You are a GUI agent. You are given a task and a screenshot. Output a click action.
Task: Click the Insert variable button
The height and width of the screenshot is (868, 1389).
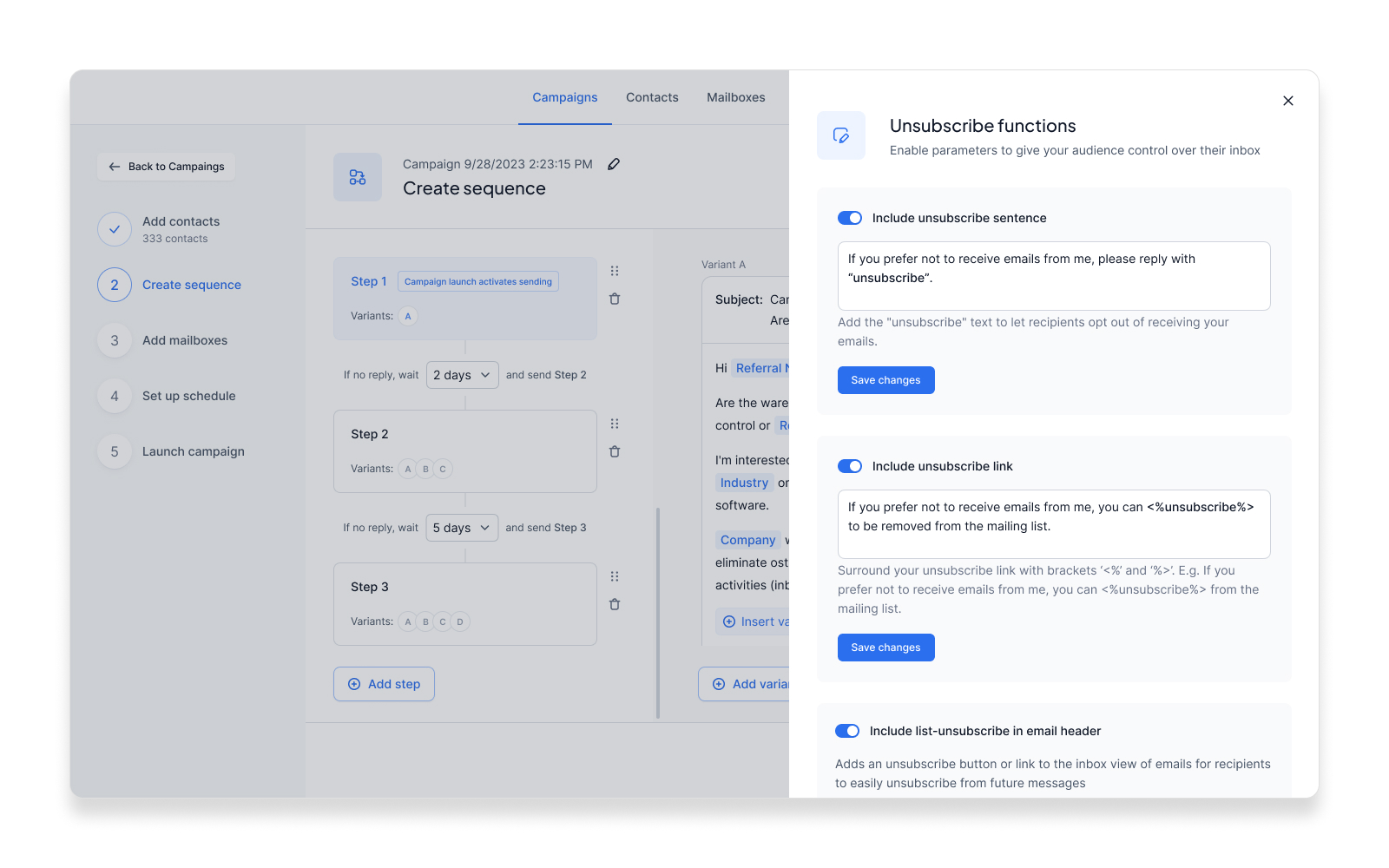[753, 621]
